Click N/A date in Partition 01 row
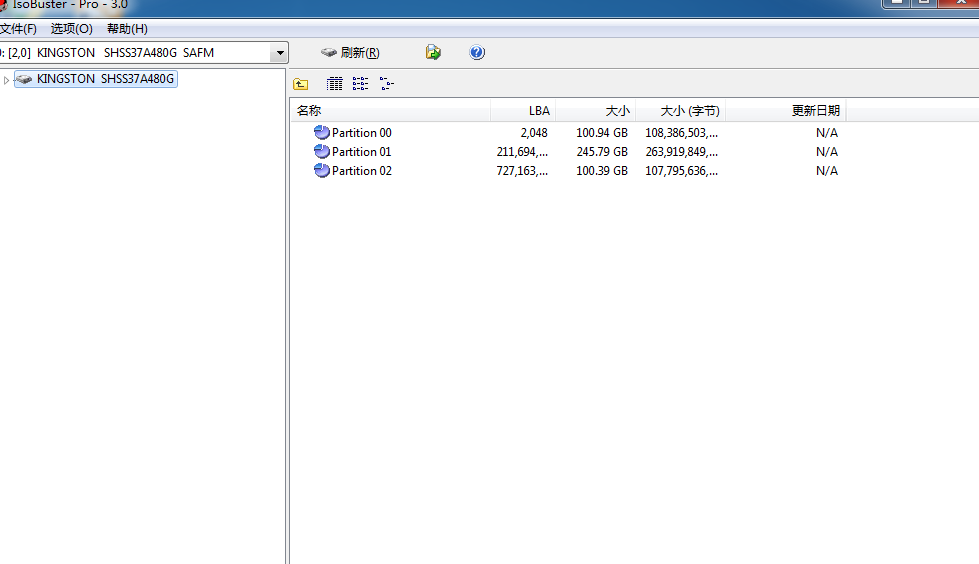The width and height of the screenshot is (979, 564). click(827, 152)
